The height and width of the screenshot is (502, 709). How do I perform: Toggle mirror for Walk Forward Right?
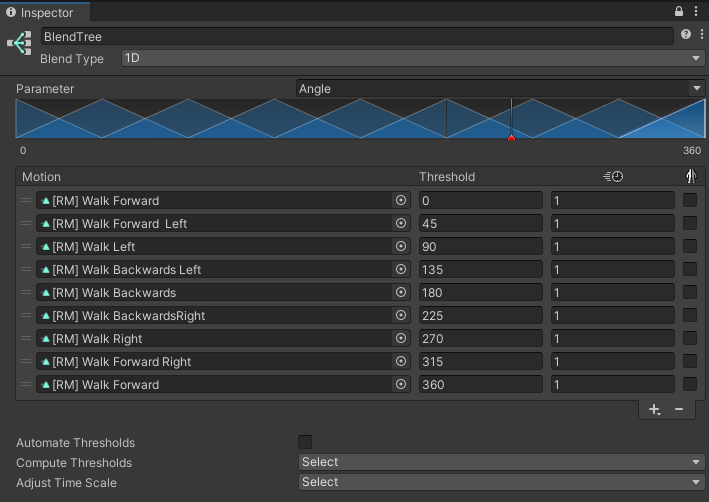[x=690, y=361]
